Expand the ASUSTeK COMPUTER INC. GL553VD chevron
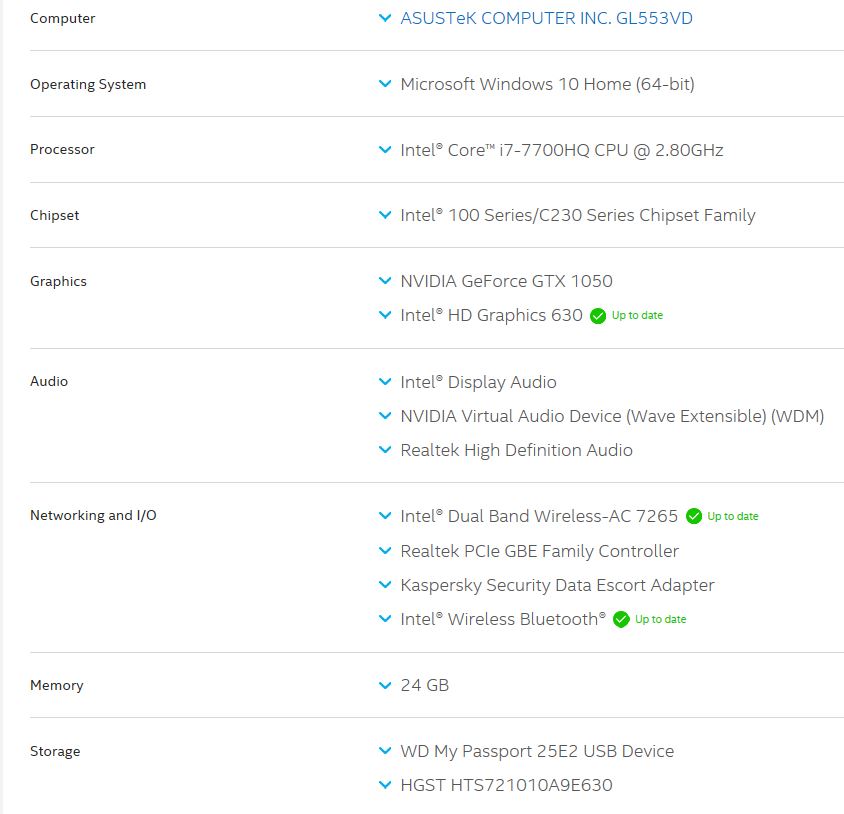844x814 pixels. pyautogui.click(x=385, y=18)
